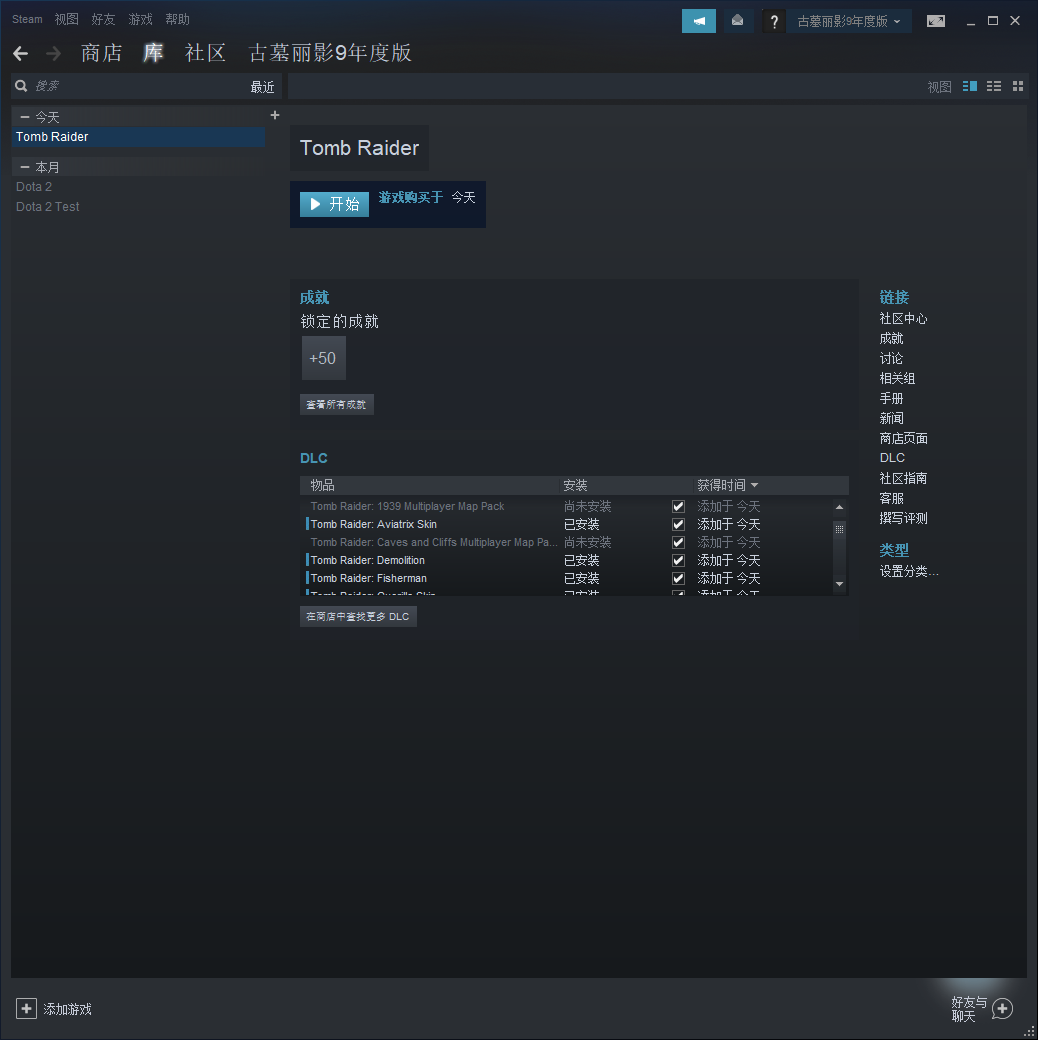Open the 帮助 menu
Screen dimensions: 1038x1040
click(178, 19)
